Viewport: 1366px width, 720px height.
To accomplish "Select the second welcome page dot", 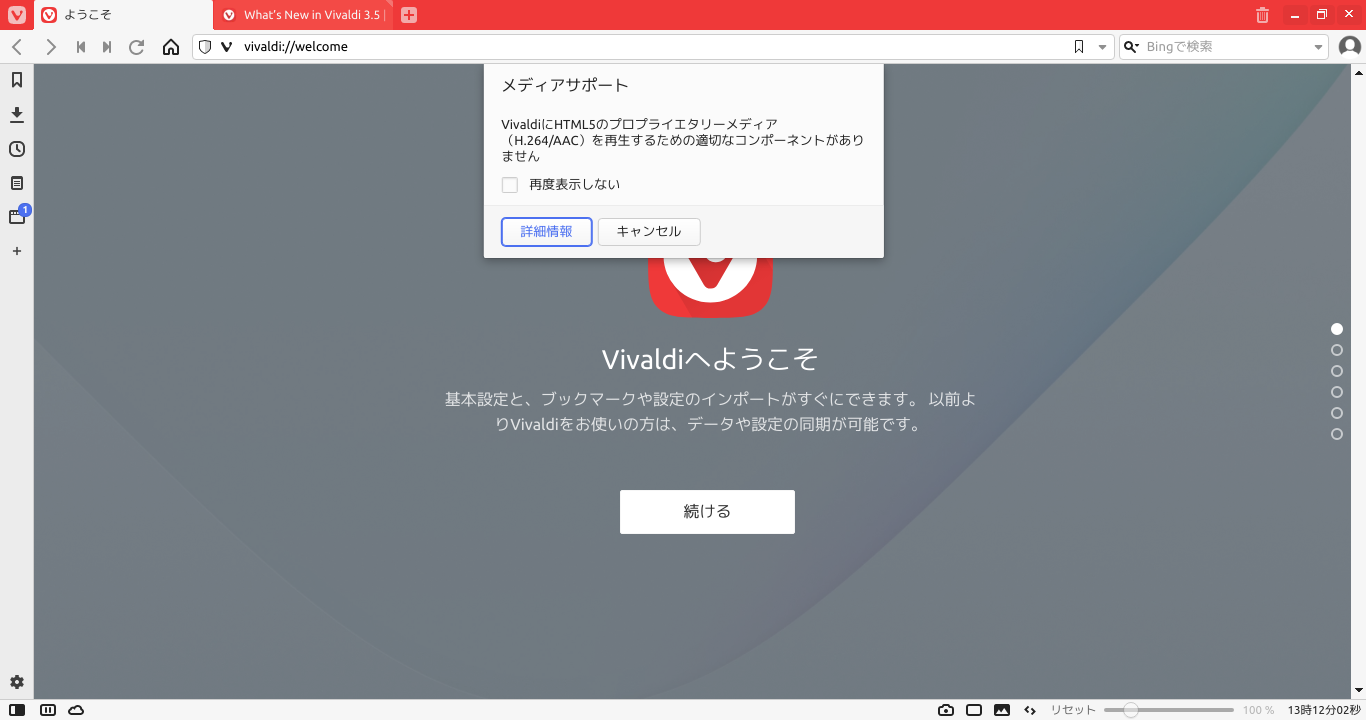I will (1337, 350).
